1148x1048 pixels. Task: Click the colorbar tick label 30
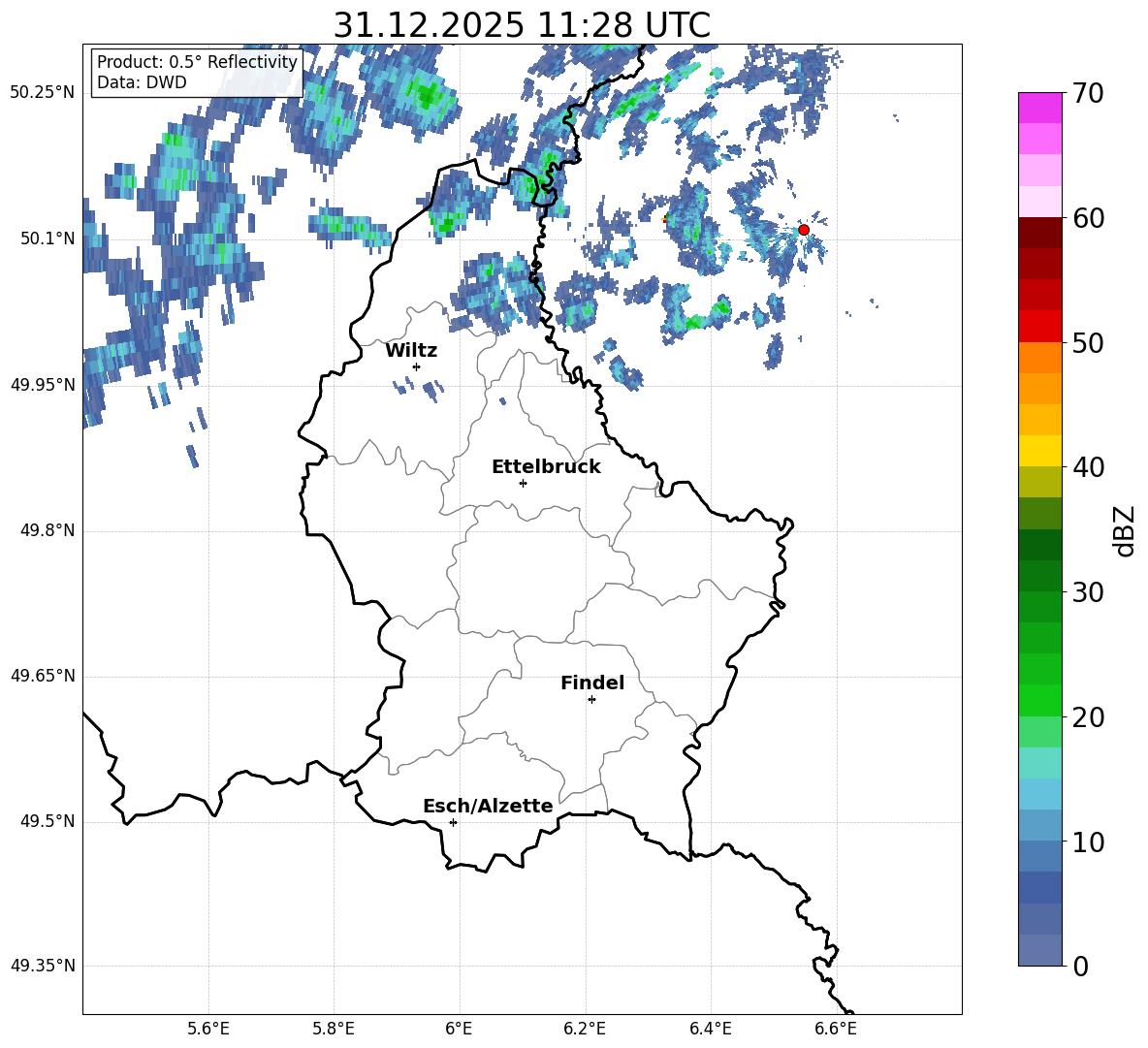tap(1088, 592)
